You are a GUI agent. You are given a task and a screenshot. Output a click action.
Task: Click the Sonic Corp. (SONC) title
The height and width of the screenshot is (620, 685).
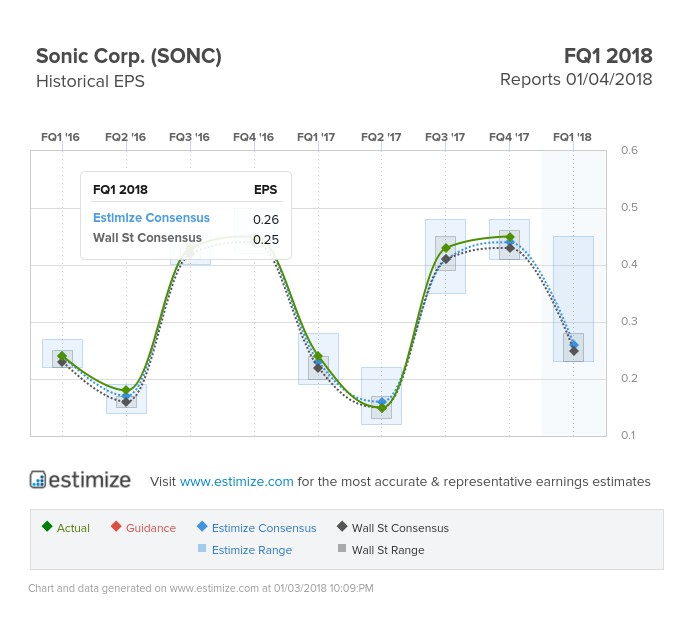click(x=129, y=56)
